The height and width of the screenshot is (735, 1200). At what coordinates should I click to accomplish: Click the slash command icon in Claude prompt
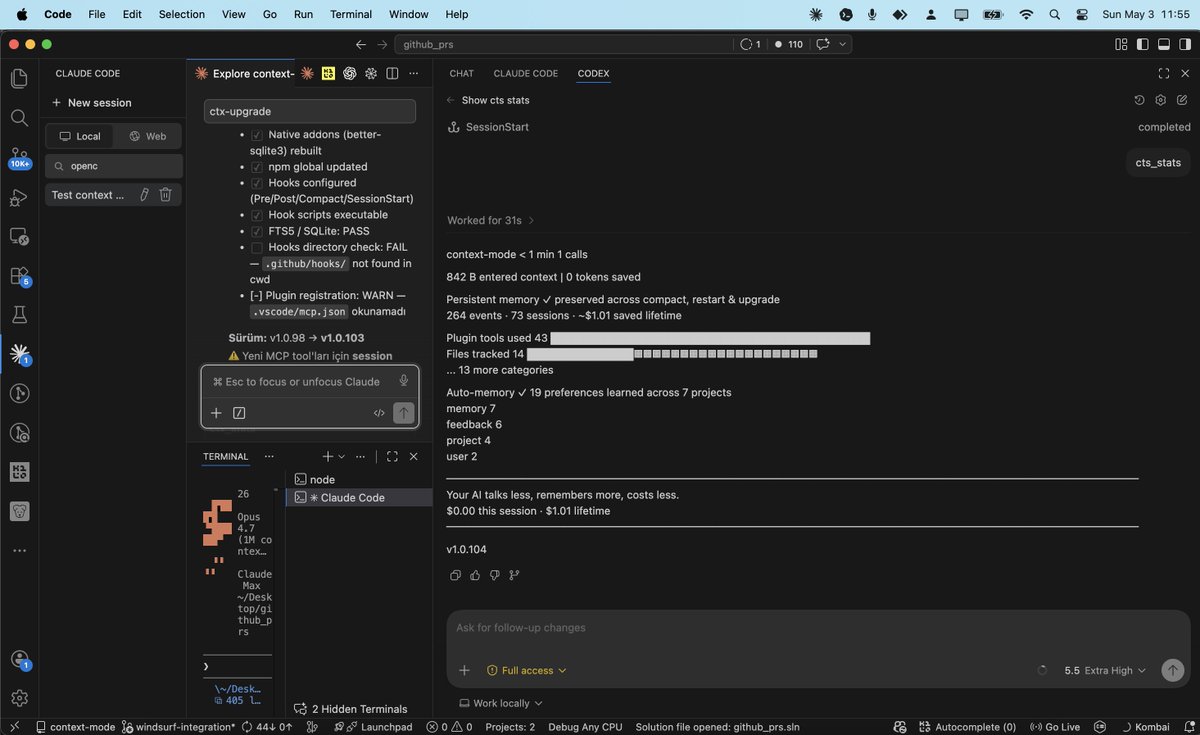[x=239, y=412]
